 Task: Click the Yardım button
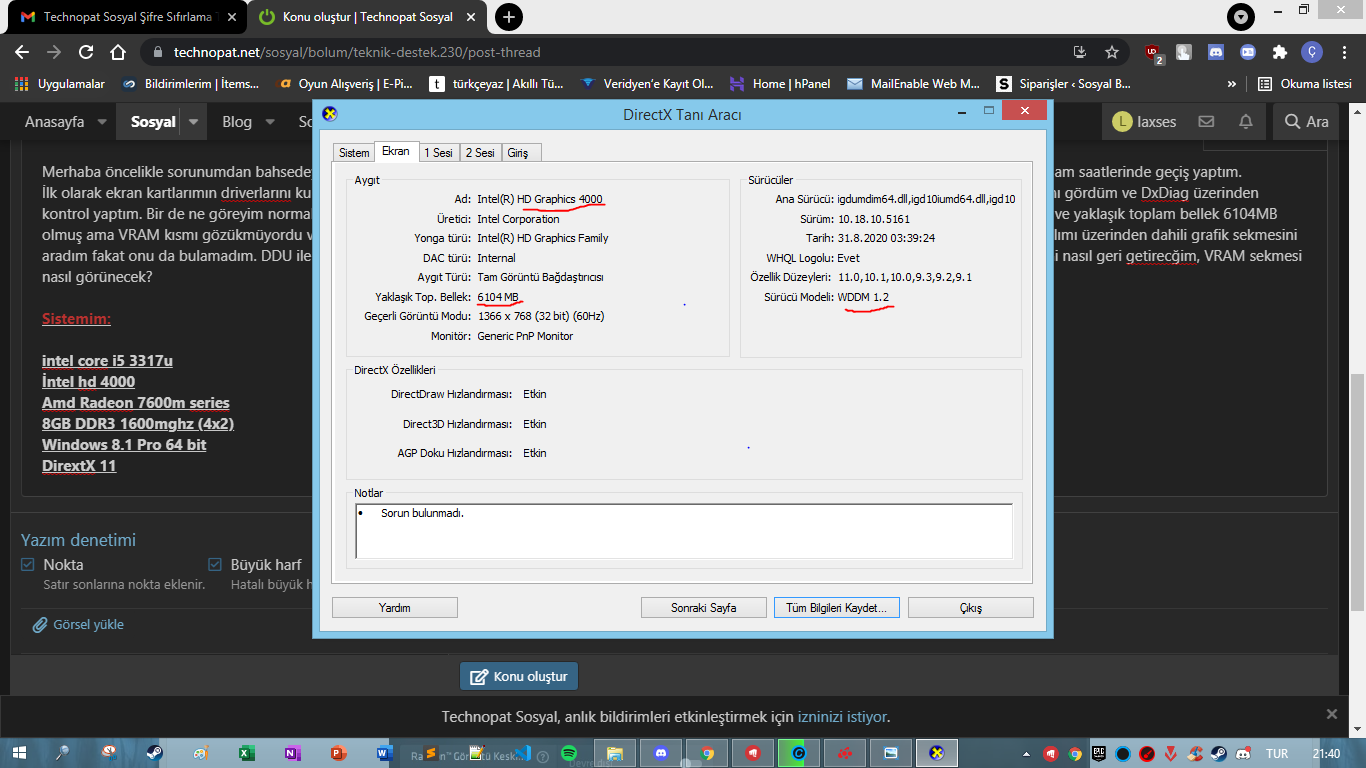tap(395, 608)
